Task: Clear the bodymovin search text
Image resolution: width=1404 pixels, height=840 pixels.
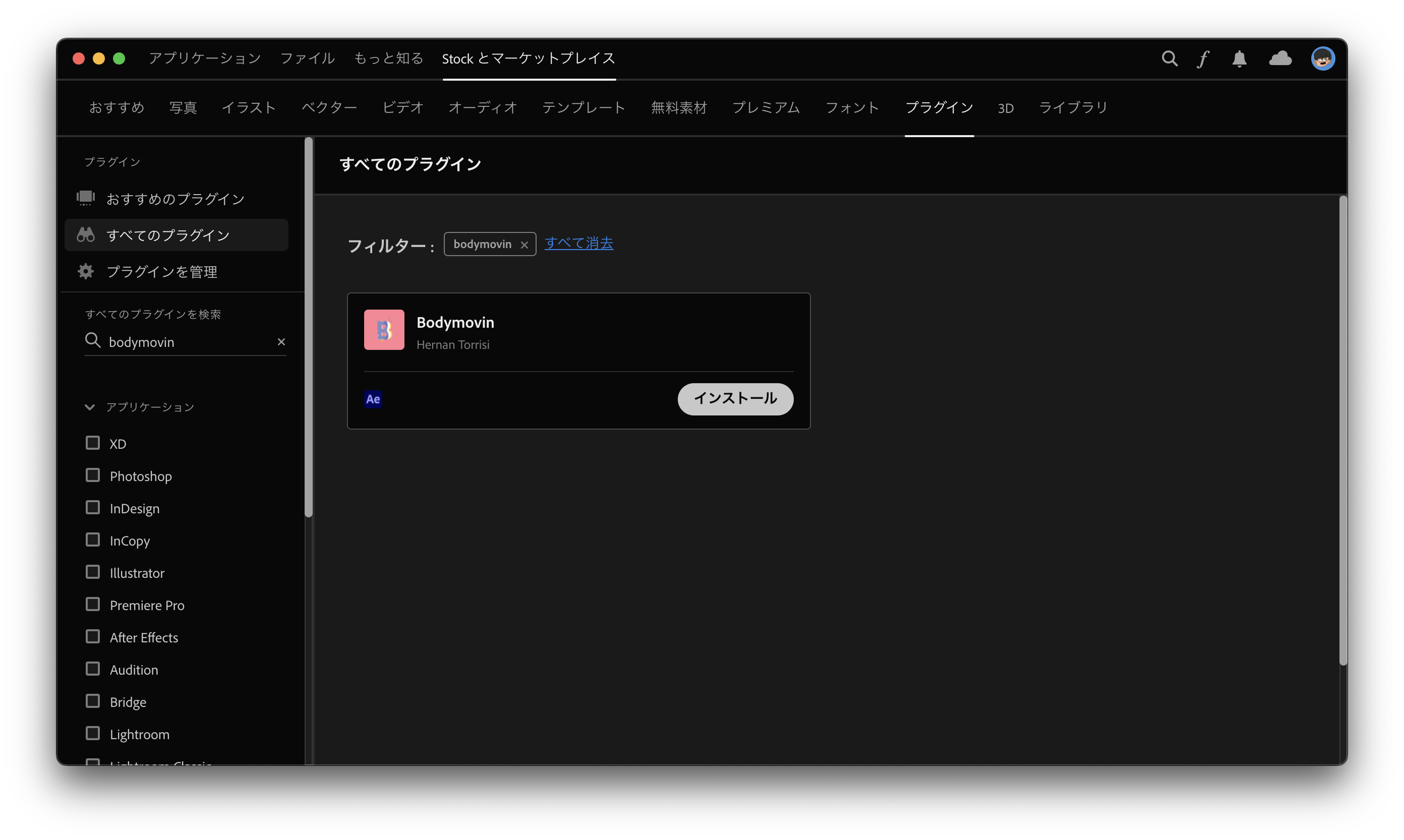Action: point(281,341)
